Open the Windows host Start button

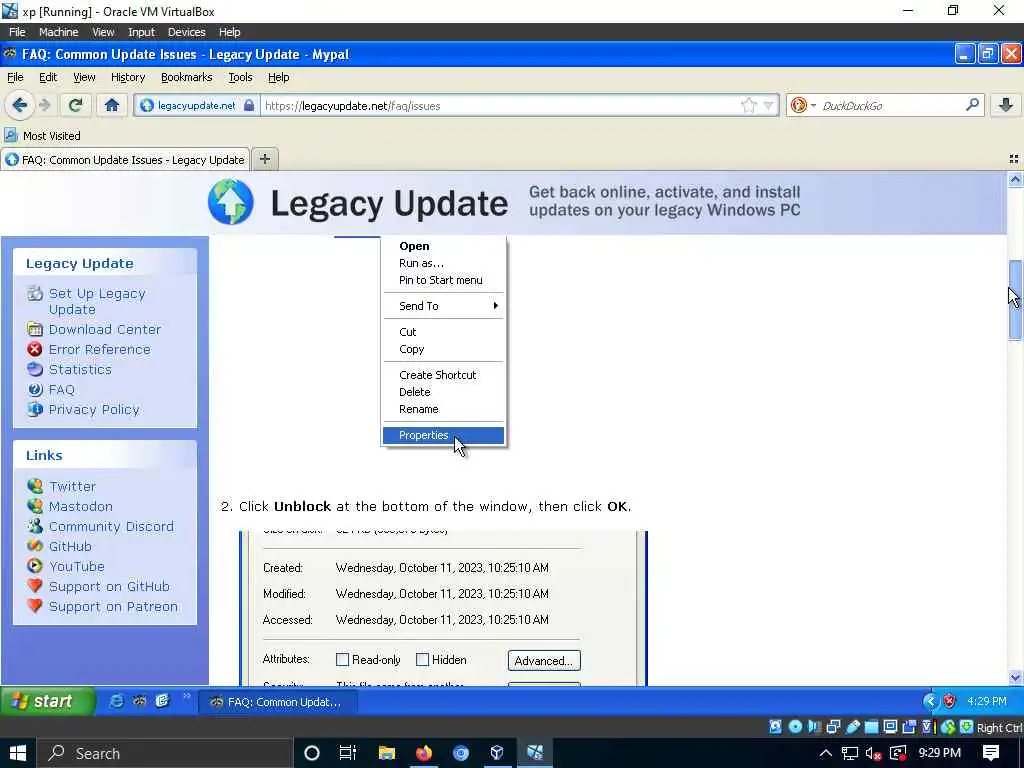point(17,753)
